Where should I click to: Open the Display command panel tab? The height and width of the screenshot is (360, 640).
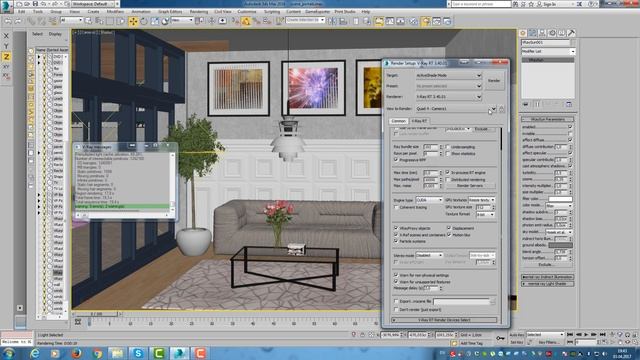point(562,33)
